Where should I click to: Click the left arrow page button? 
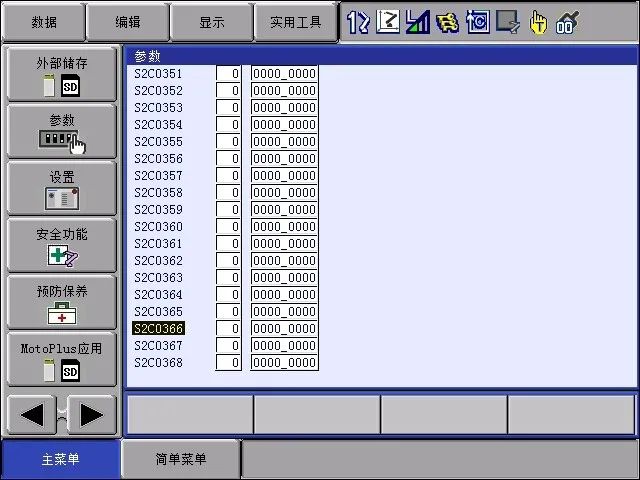[32, 414]
